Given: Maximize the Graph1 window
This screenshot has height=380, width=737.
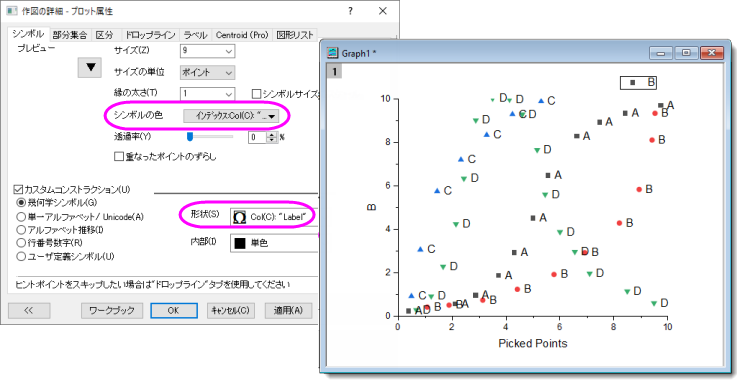Looking at the screenshot, I should click(x=686, y=53).
